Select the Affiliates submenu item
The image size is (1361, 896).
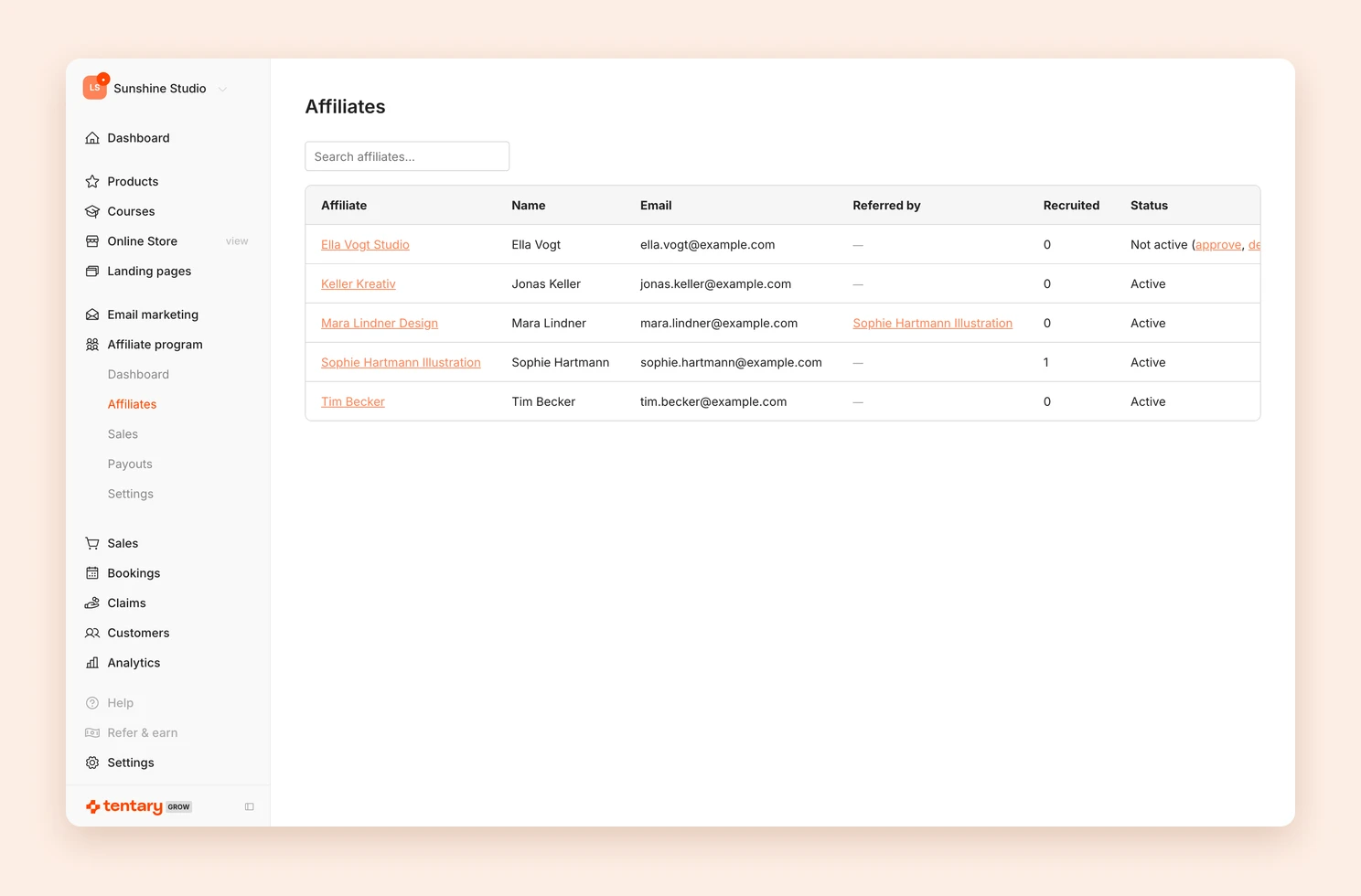pos(132,404)
